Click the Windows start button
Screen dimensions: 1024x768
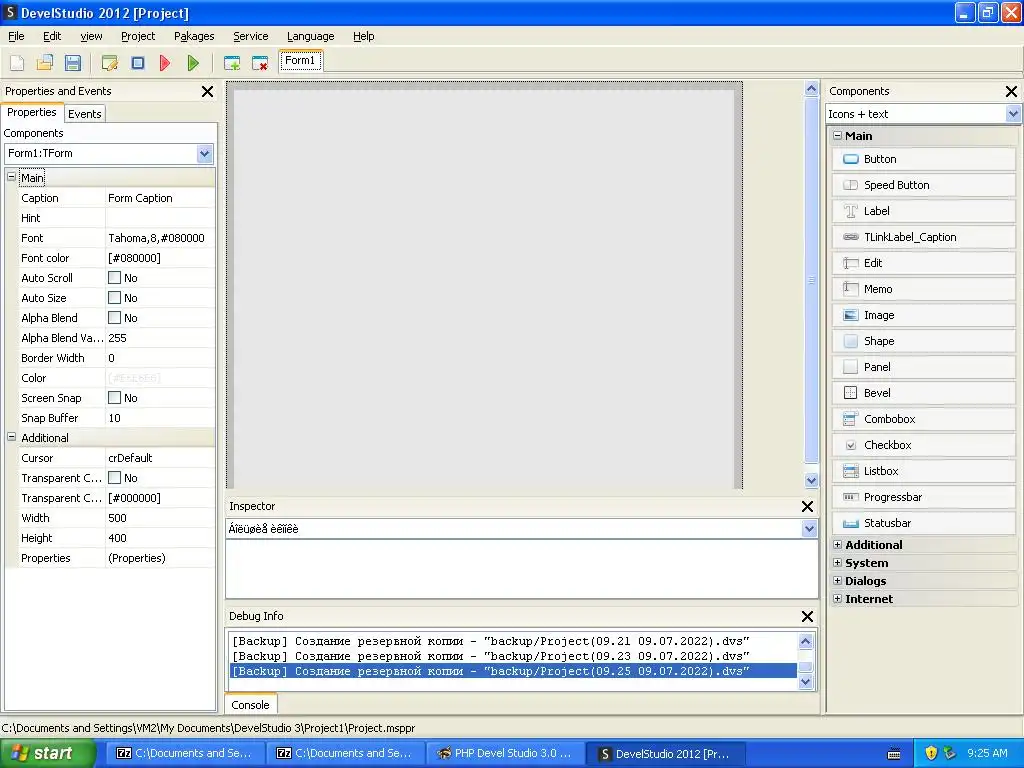(x=47, y=753)
